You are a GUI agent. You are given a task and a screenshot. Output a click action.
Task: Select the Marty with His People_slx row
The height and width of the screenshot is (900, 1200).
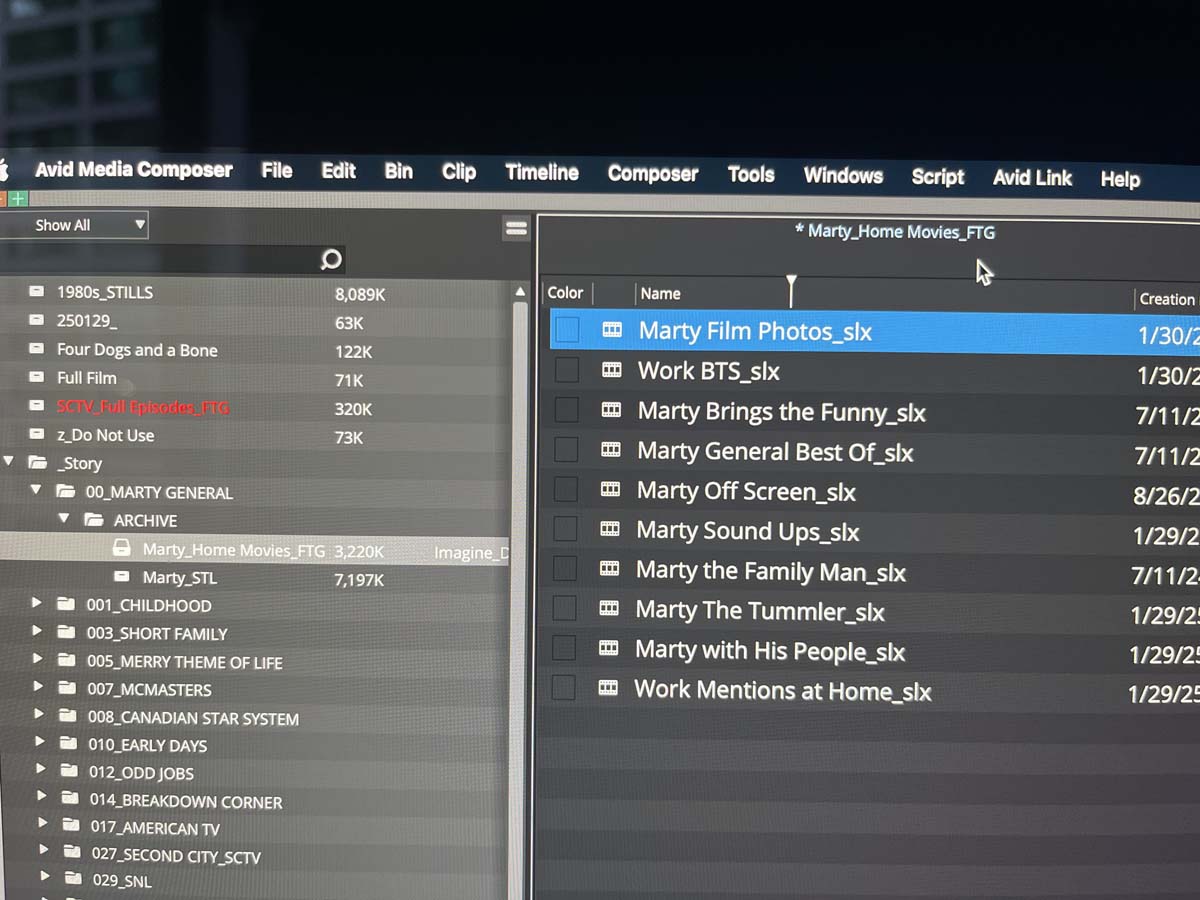(x=875, y=651)
